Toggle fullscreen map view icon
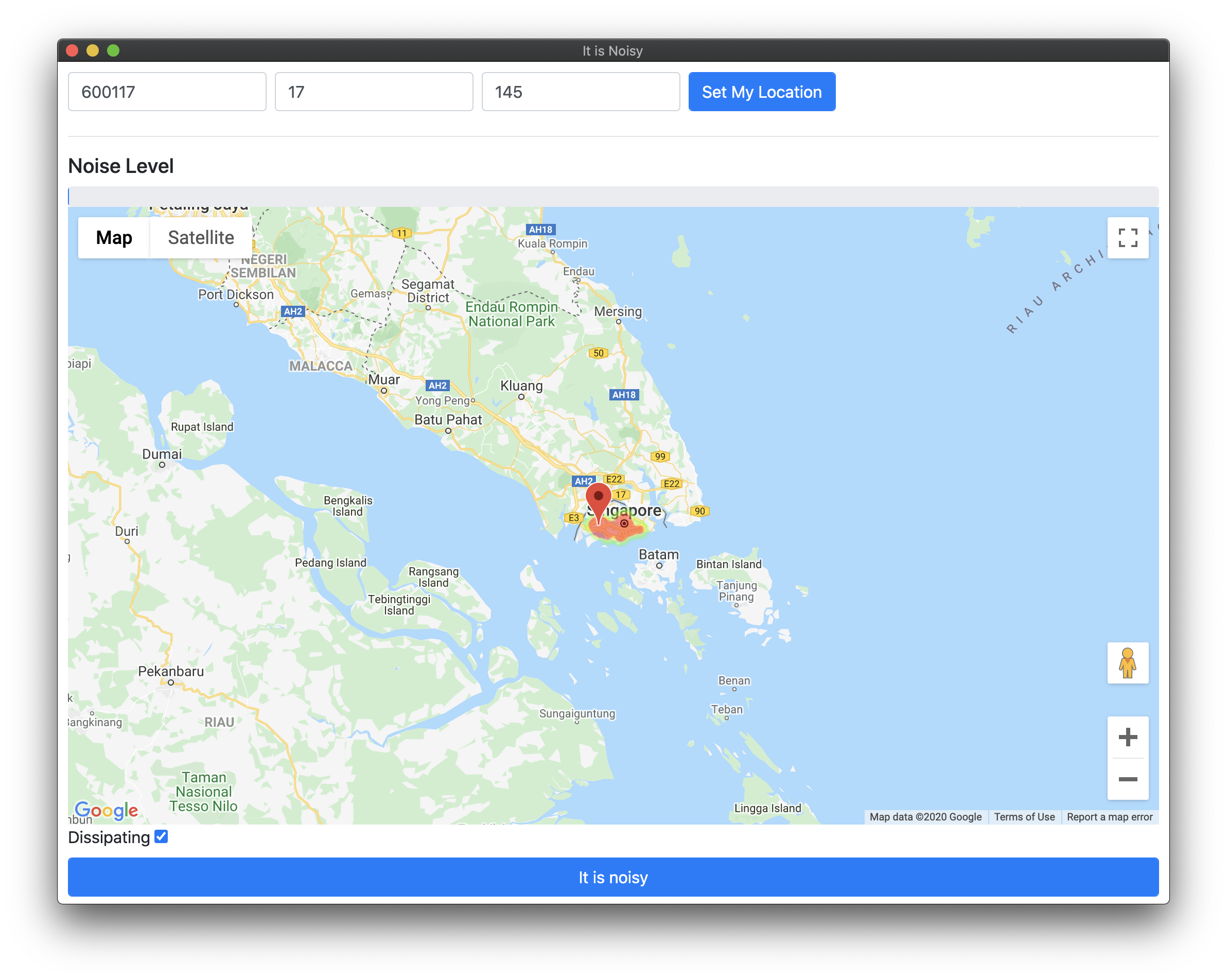This screenshot has width=1227, height=980. tap(1127, 237)
